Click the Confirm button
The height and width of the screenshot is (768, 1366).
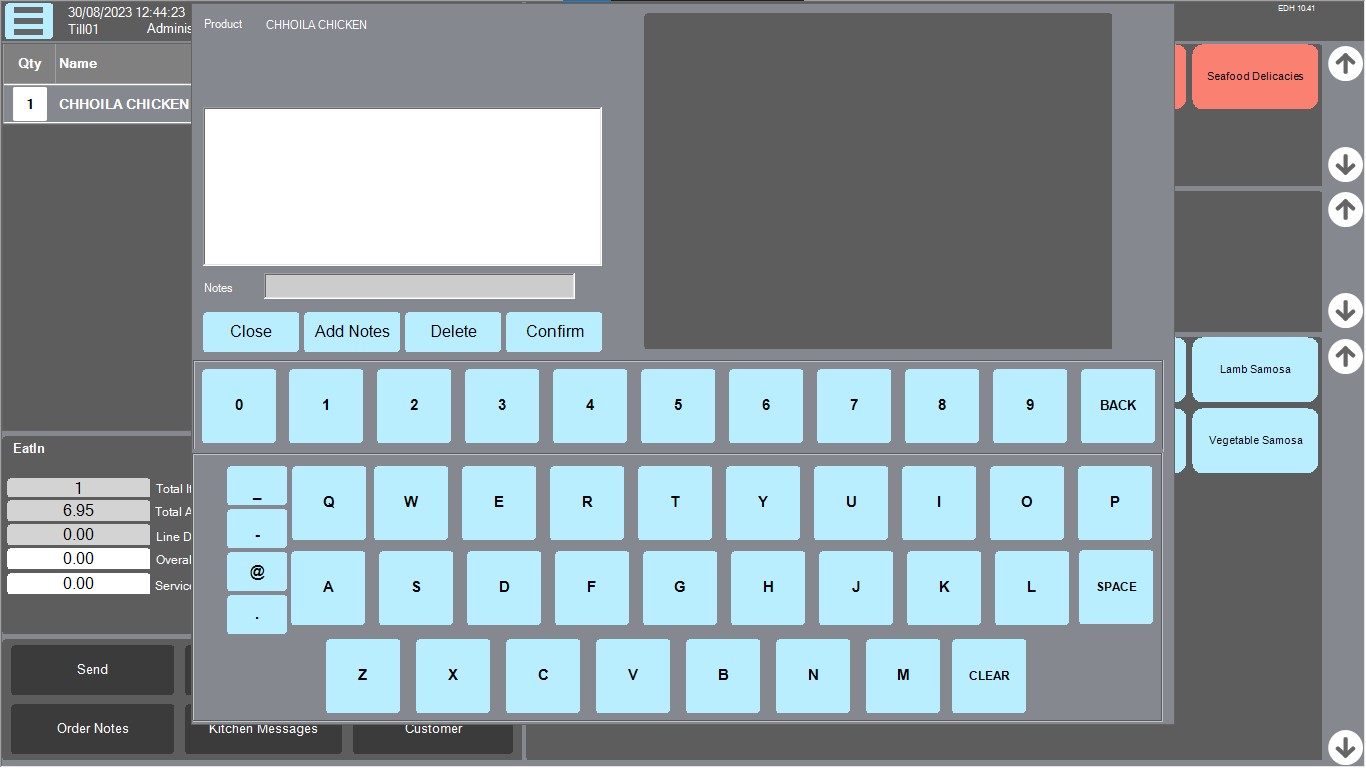[x=554, y=332]
